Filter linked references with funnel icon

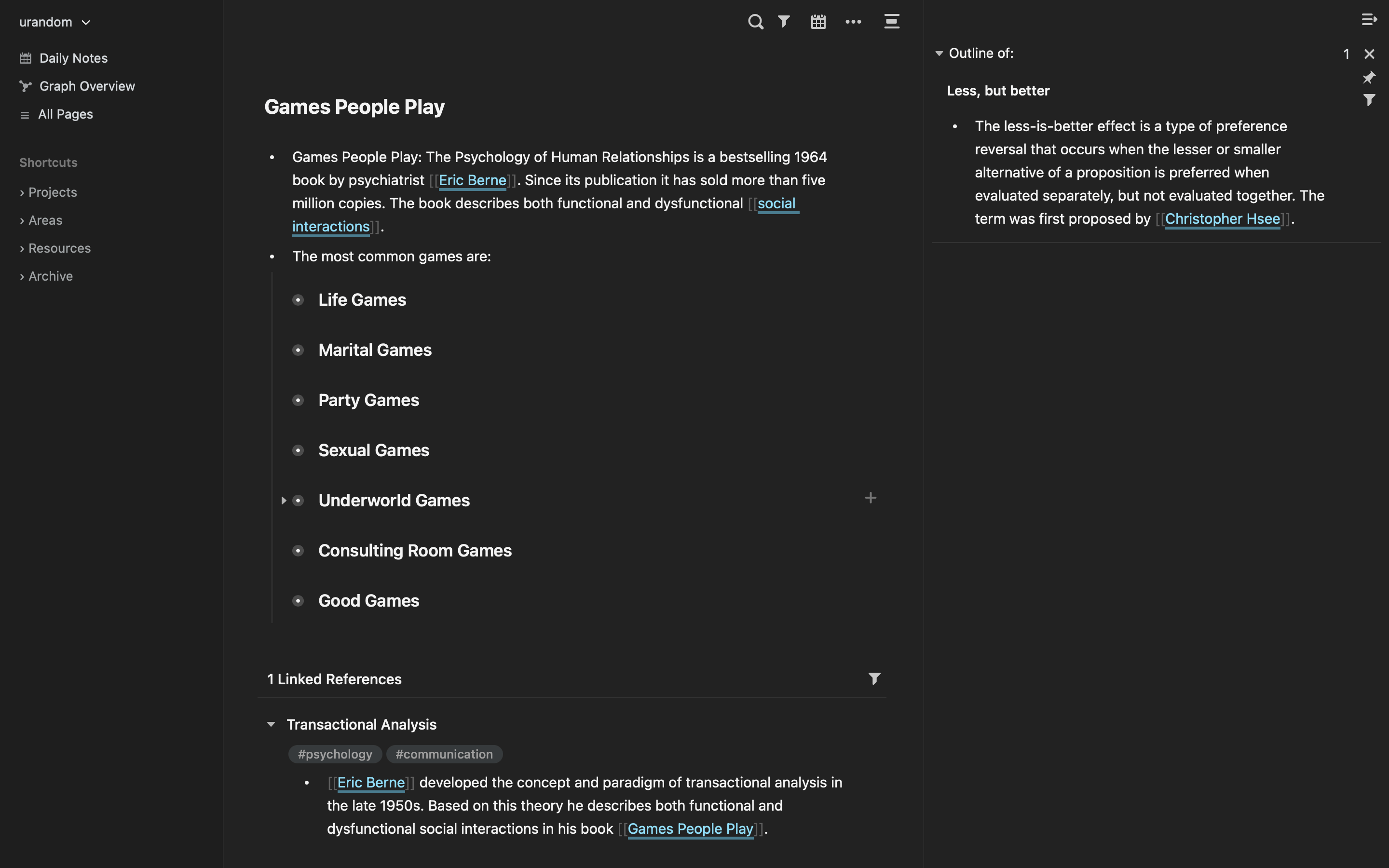click(873, 678)
